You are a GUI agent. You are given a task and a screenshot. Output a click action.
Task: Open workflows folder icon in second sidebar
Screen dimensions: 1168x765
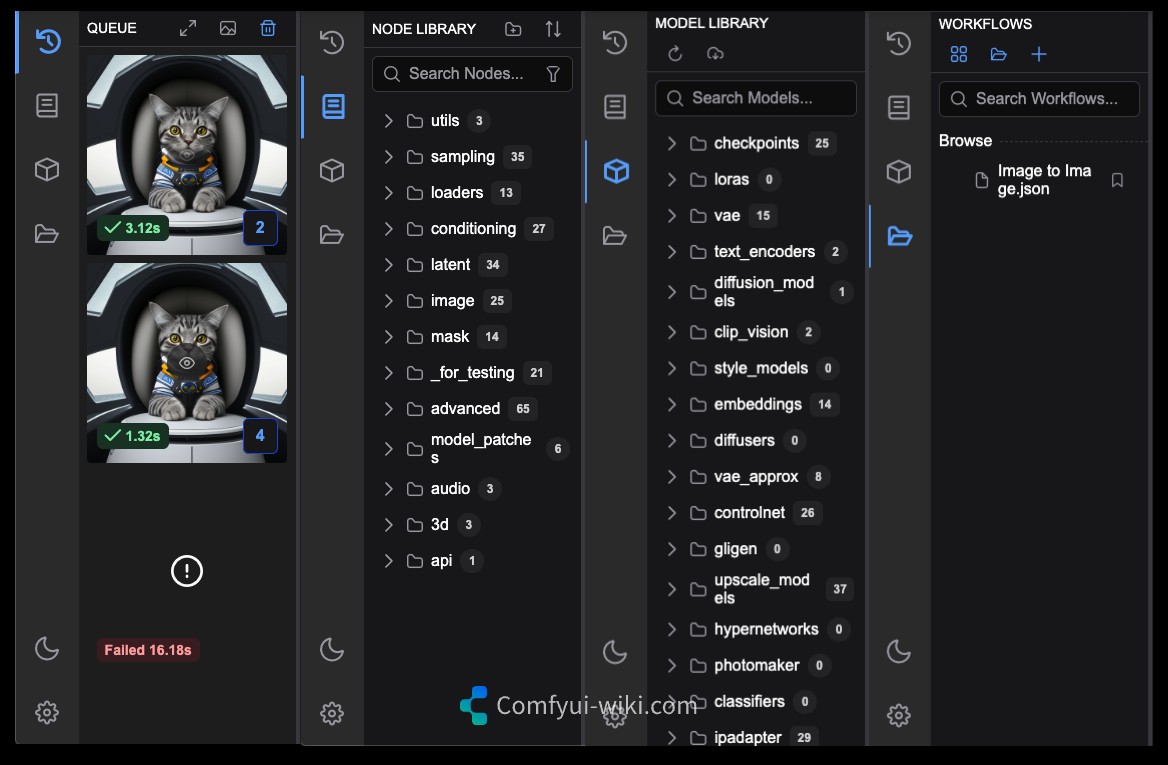(x=332, y=235)
